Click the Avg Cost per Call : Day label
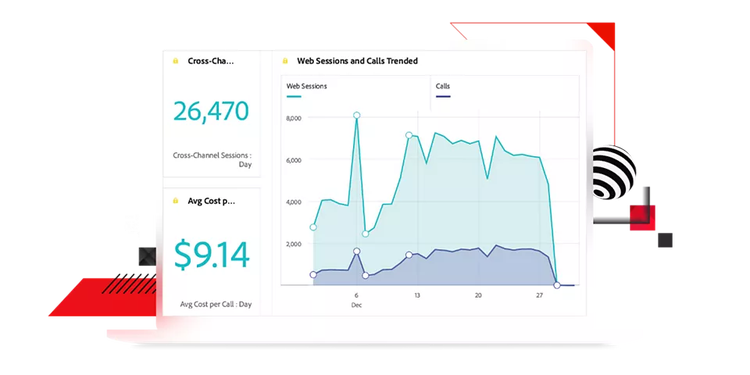This screenshot has width=750, height=375. click(x=216, y=304)
